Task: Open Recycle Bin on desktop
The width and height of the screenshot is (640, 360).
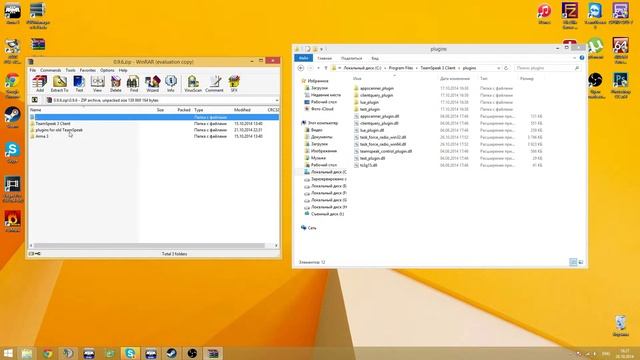Action: coord(620,326)
